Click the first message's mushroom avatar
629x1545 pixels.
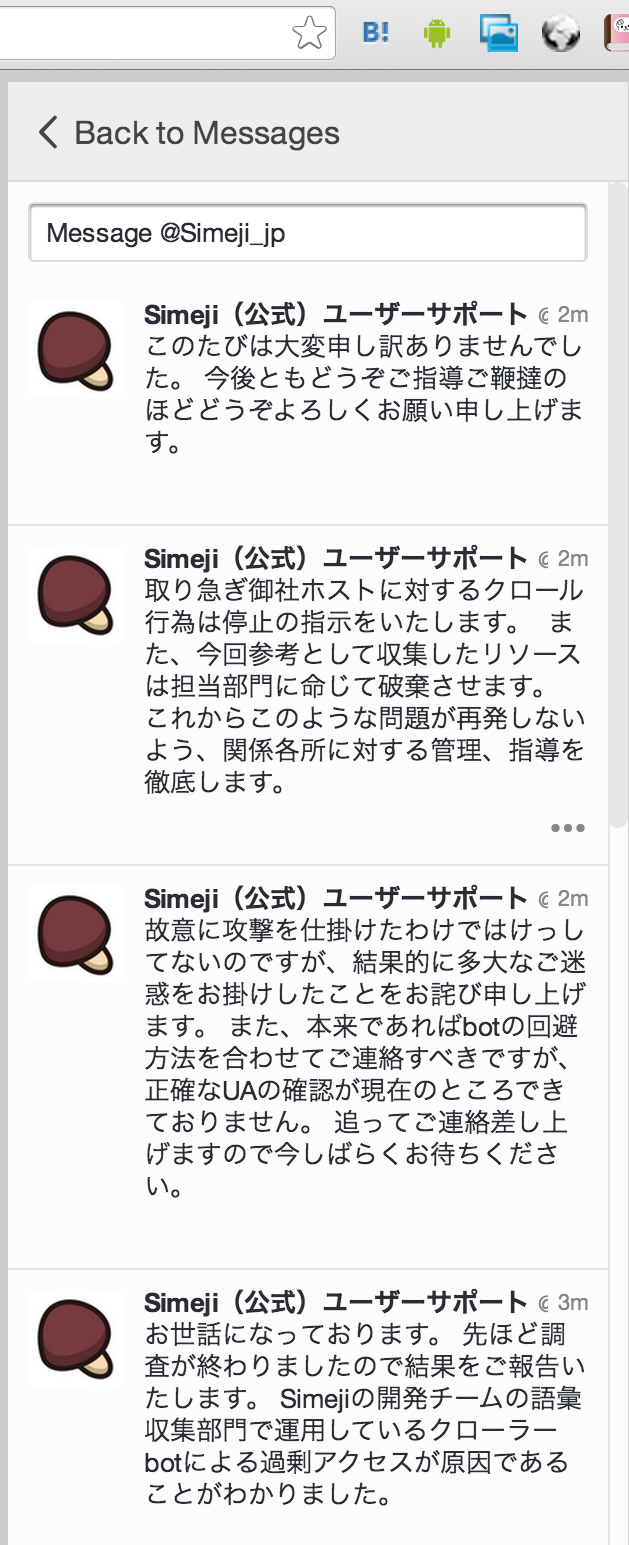76,351
